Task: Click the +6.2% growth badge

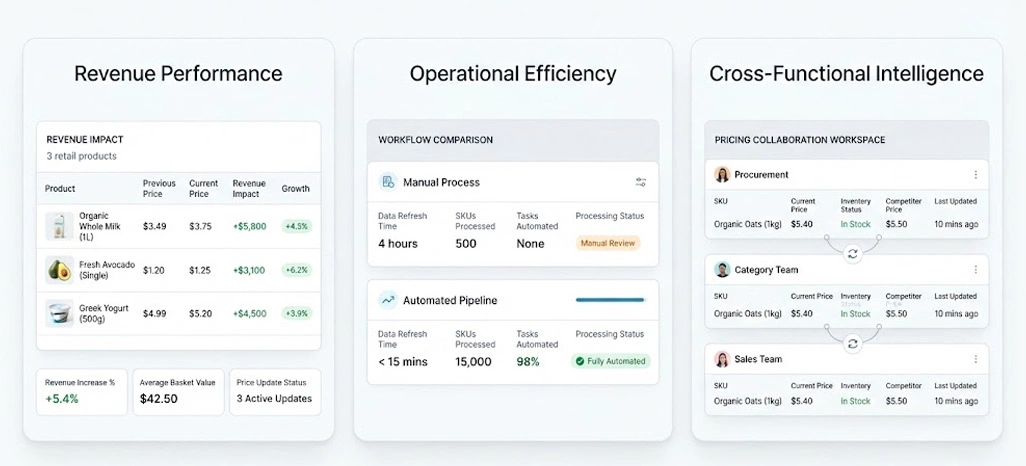Action: pyautogui.click(x=296, y=270)
